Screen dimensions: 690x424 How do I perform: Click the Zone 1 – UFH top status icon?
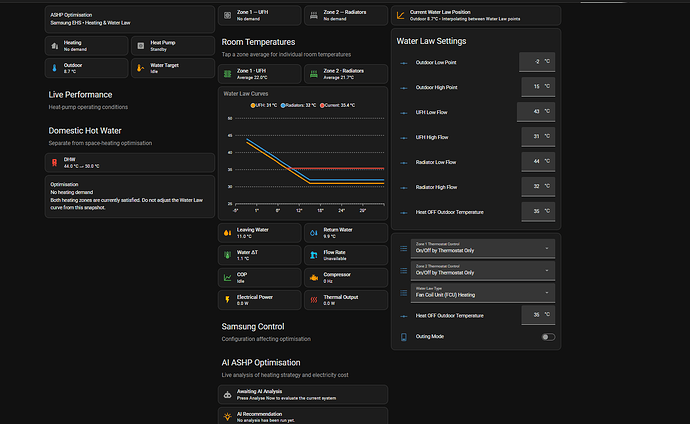point(228,15)
